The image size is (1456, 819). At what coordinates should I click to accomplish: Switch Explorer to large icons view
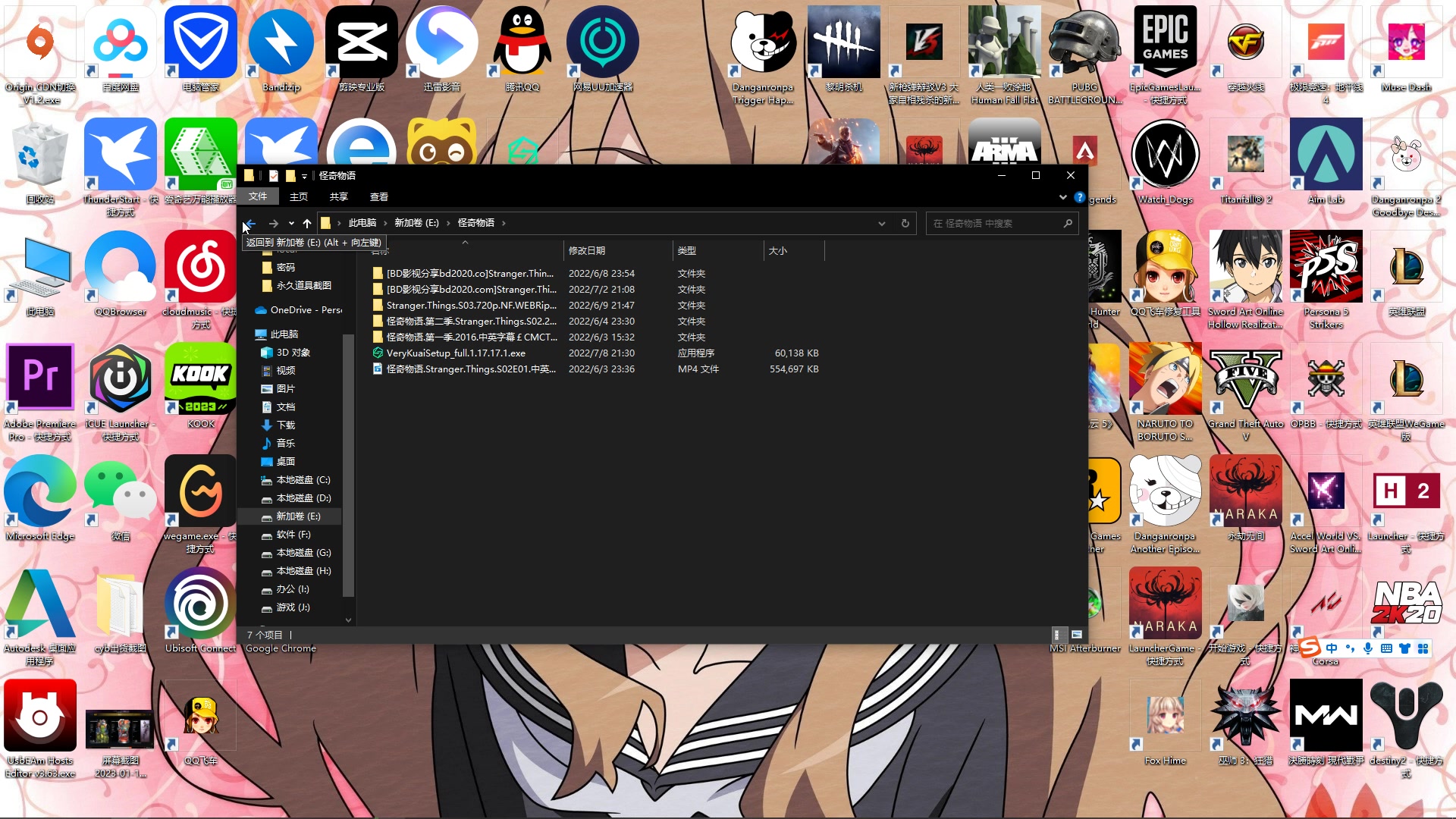[1076, 635]
